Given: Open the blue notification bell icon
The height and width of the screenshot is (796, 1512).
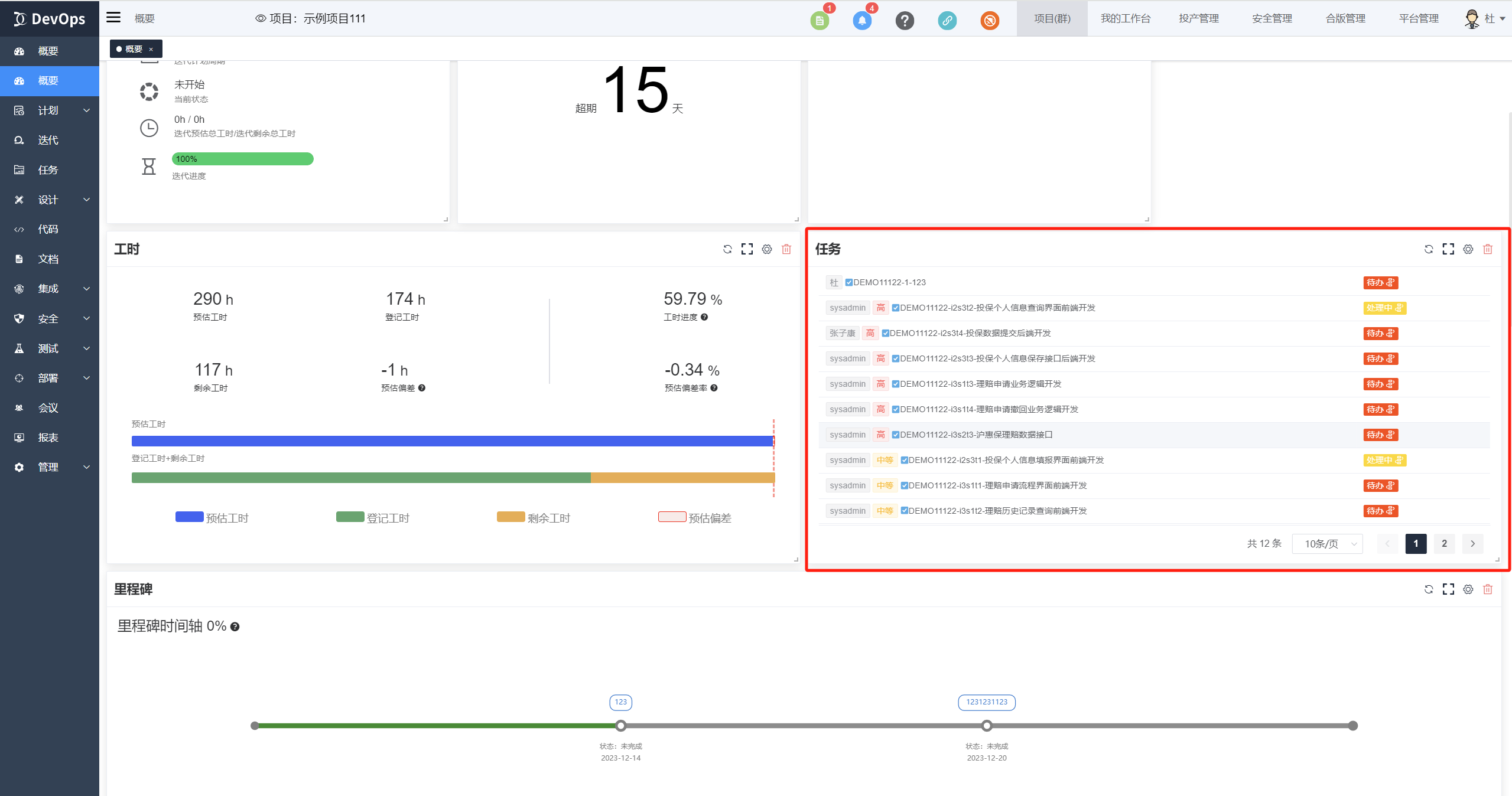Looking at the screenshot, I should (x=861, y=21).
